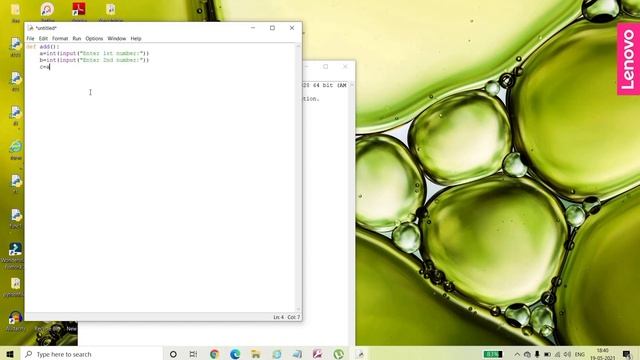The image size is (640, 360).
Task: Close the untitled editor window
Action: click(x=292, y=28)
